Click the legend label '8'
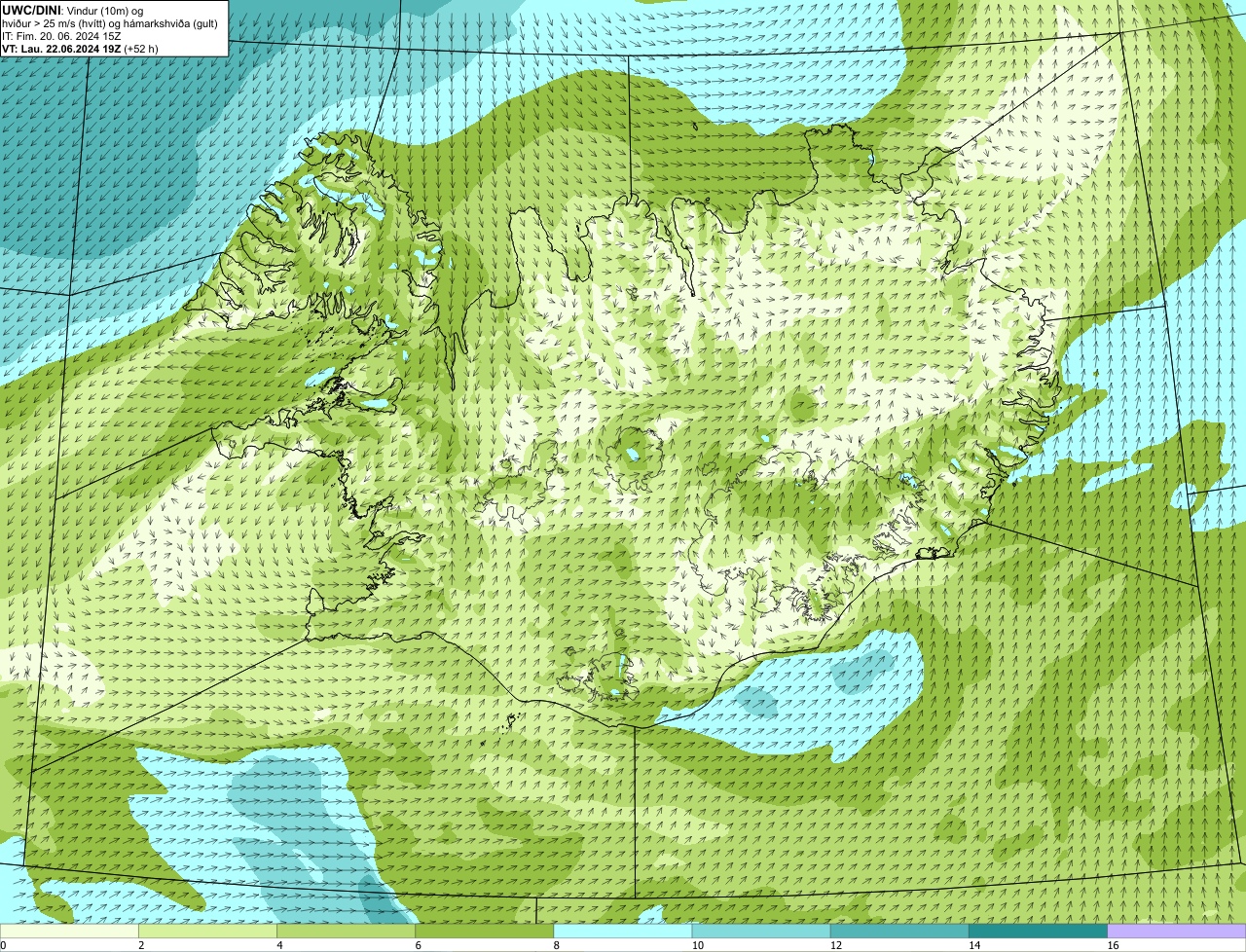 [557, 945]
